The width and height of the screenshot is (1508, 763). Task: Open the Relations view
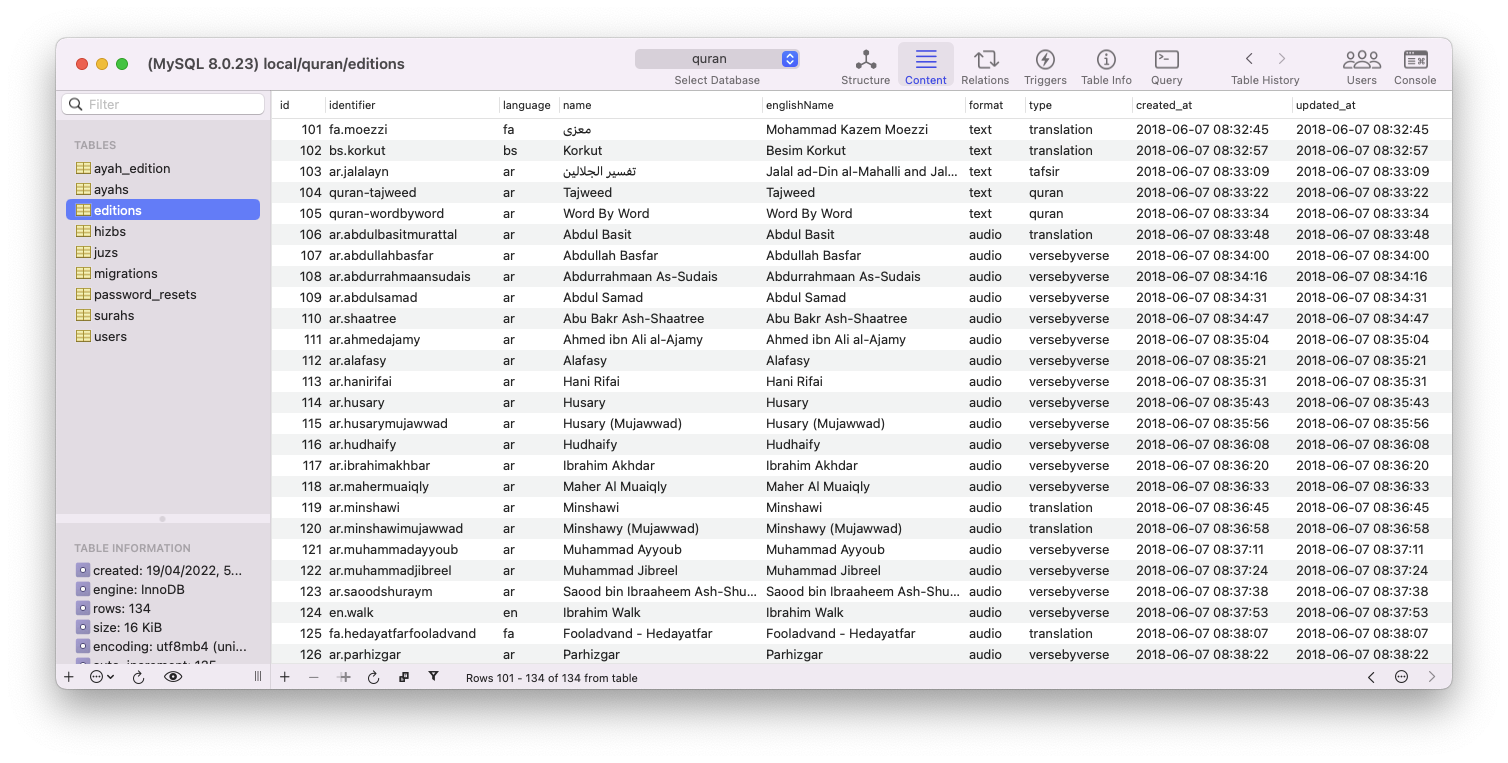click(985, 66)
